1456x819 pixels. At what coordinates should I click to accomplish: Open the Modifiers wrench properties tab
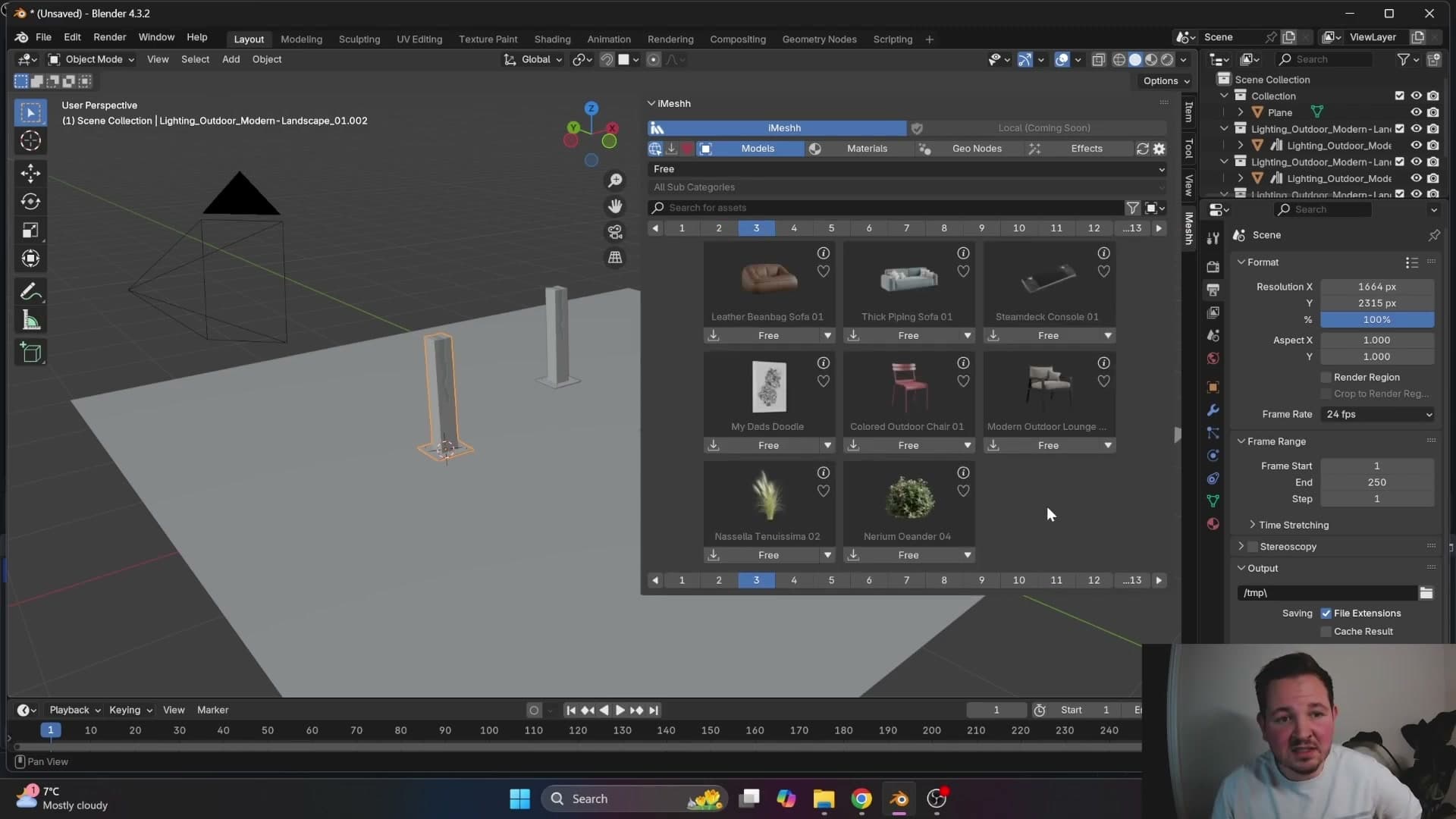[1213, 410]
